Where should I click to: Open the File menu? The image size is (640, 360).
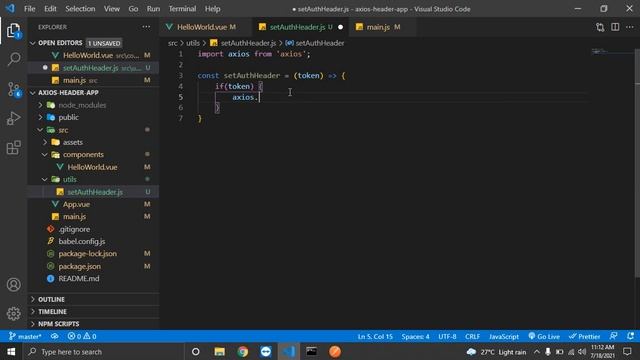click(29, 9)
